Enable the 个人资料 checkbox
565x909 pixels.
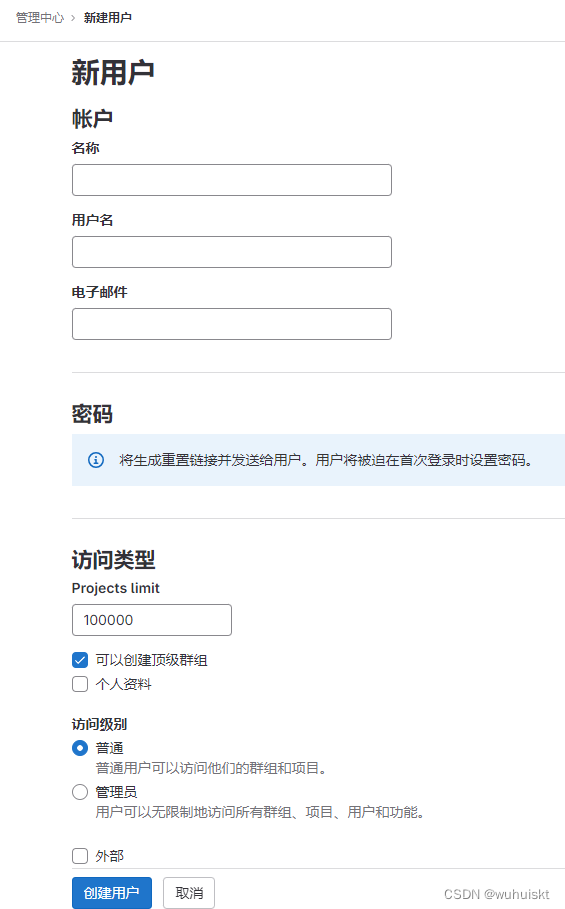tap(80, 684)
